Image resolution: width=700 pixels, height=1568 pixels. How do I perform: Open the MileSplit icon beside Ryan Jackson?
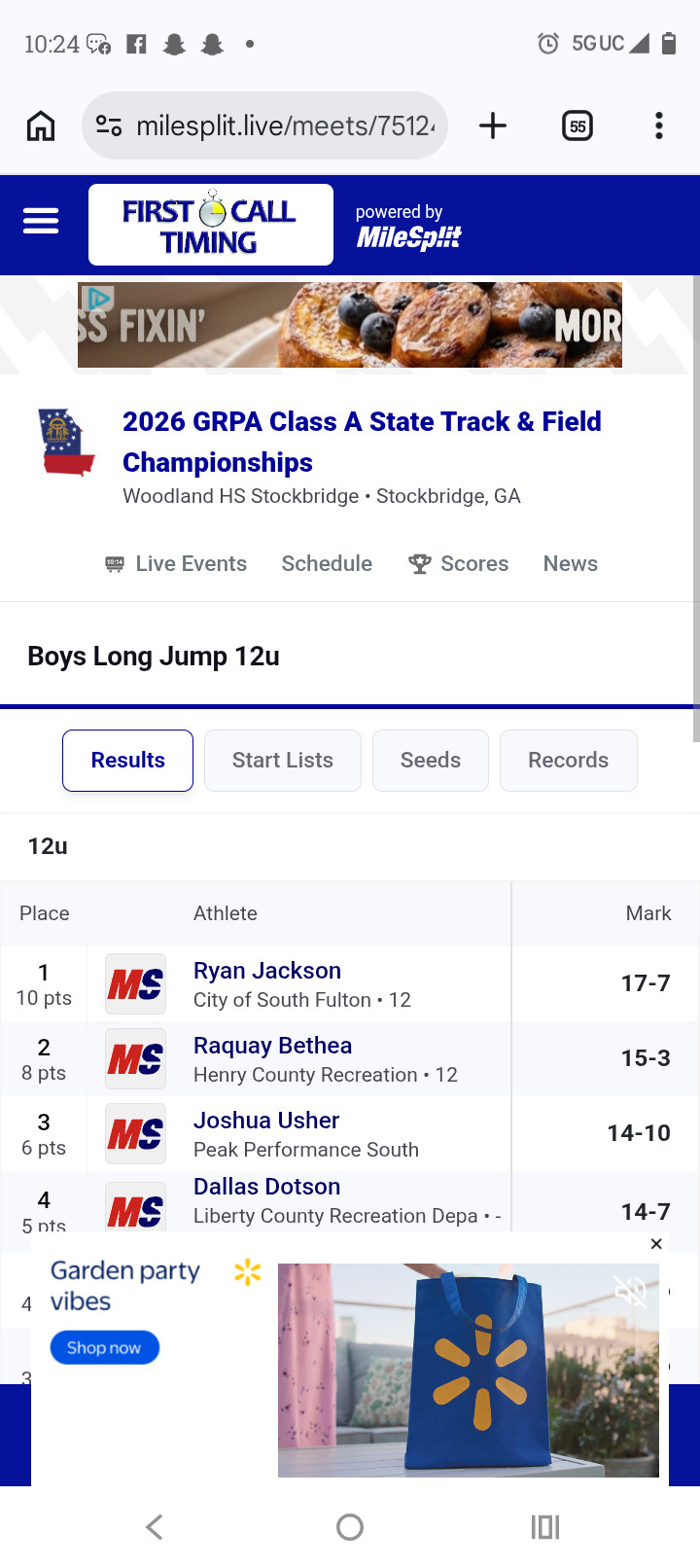tap(135, 984)
